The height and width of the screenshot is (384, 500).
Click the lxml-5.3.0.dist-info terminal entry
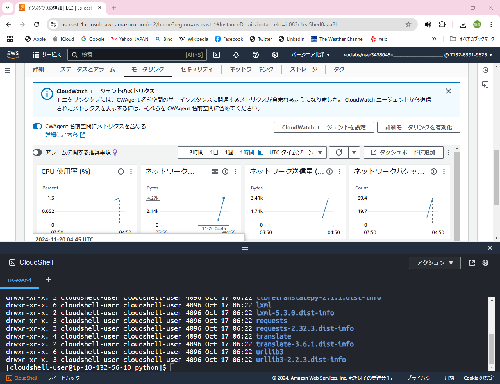tap(295, 313)
